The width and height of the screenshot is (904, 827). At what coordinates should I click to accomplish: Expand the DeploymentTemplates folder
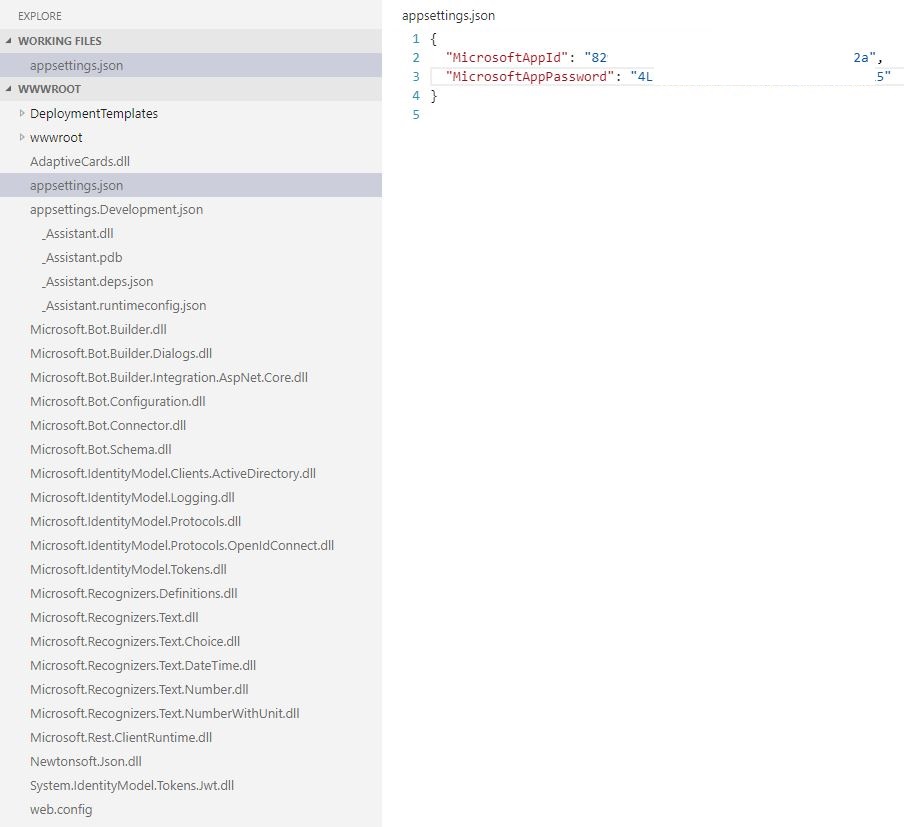22,113
